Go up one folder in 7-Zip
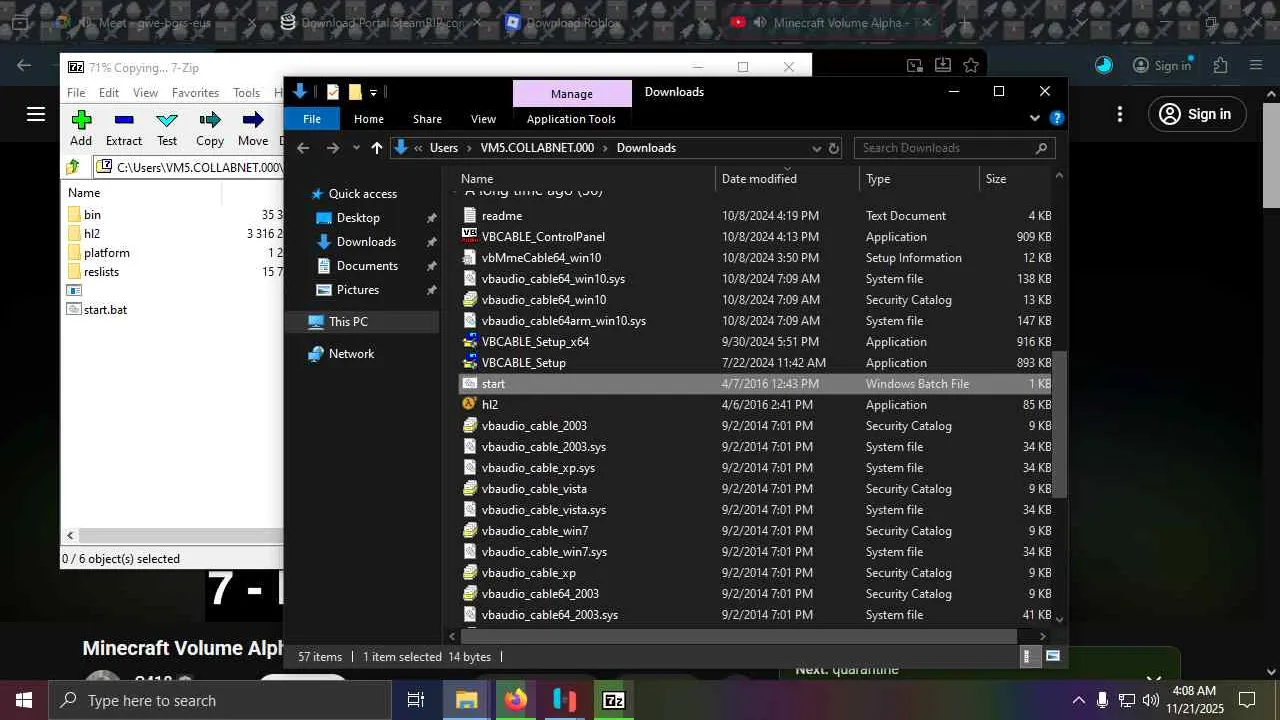Screen dimensions: 1280x720 pyautogui.click(x=74, y=167)
